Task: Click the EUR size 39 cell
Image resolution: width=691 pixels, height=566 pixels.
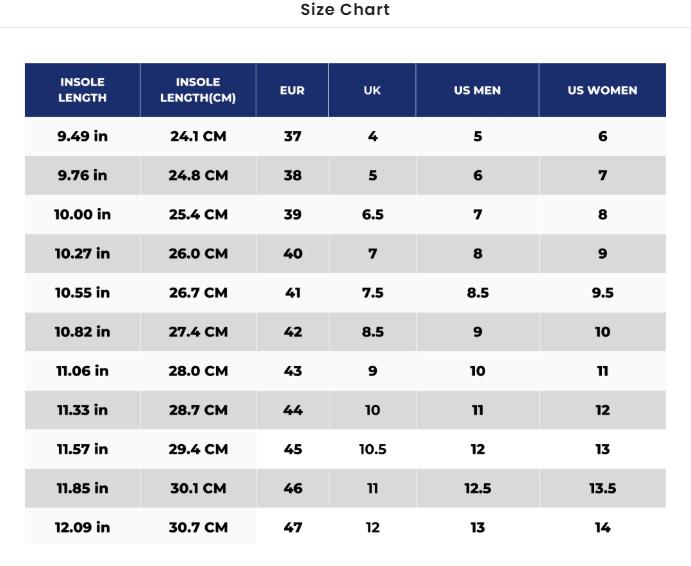Action: pyautogui.click(x=292, y=214)
